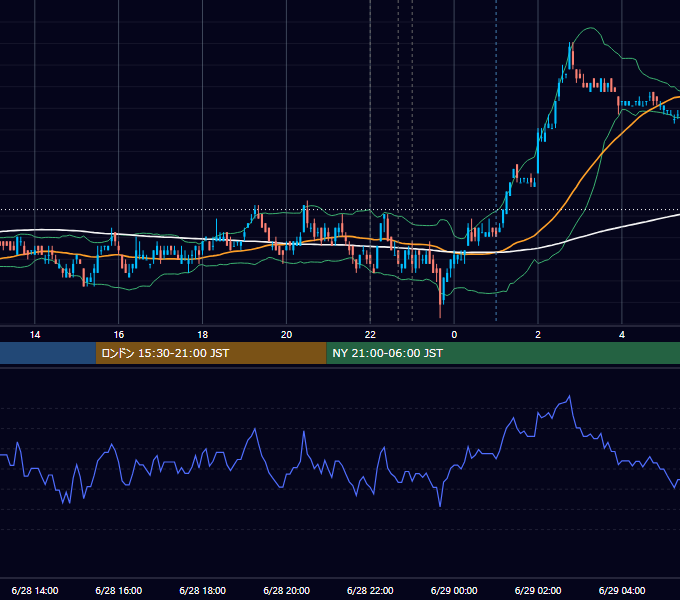Click the 6/28 22:00 time label
This screenshot has width=680, height=600.
[x=370, y=590]
